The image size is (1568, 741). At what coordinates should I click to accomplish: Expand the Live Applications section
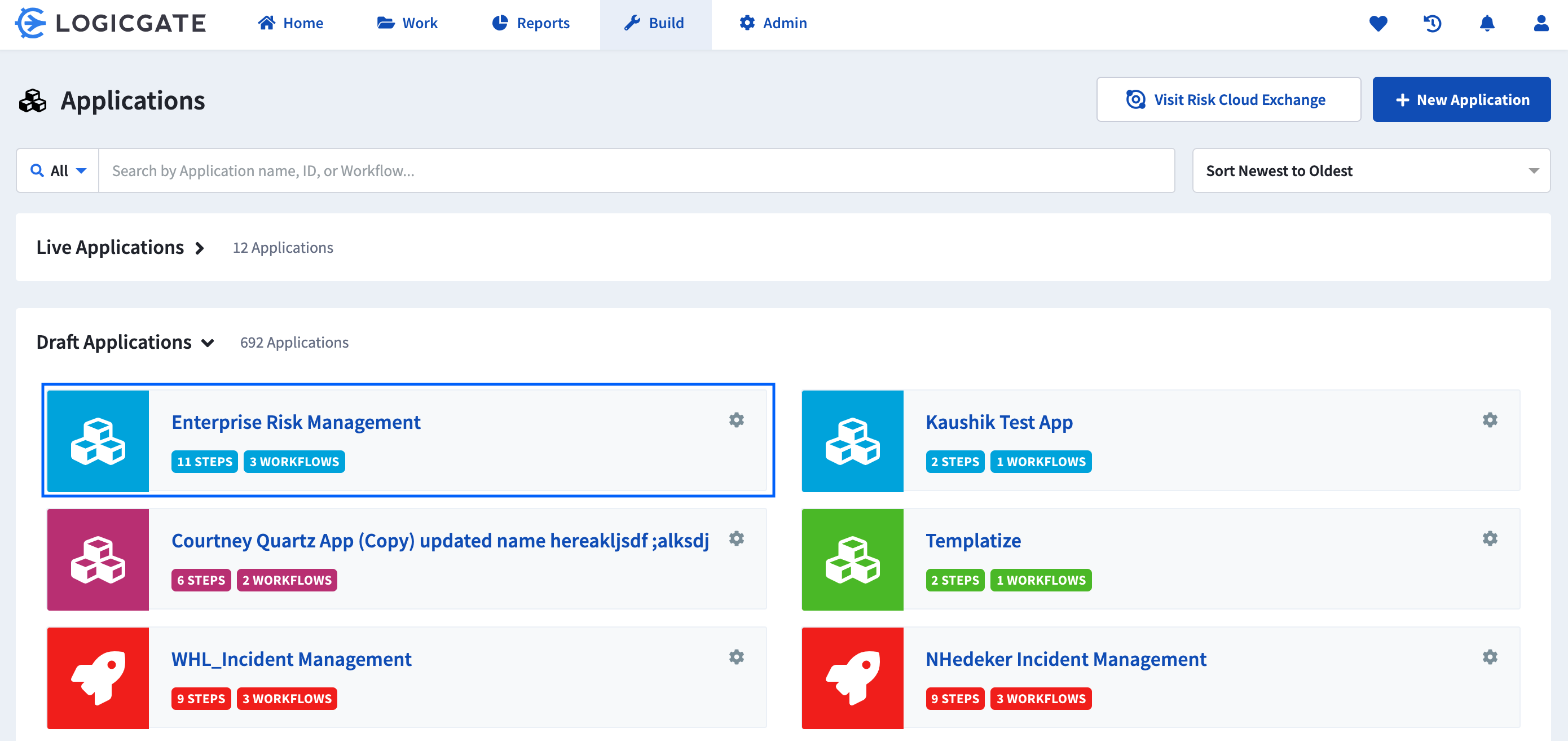121,247
